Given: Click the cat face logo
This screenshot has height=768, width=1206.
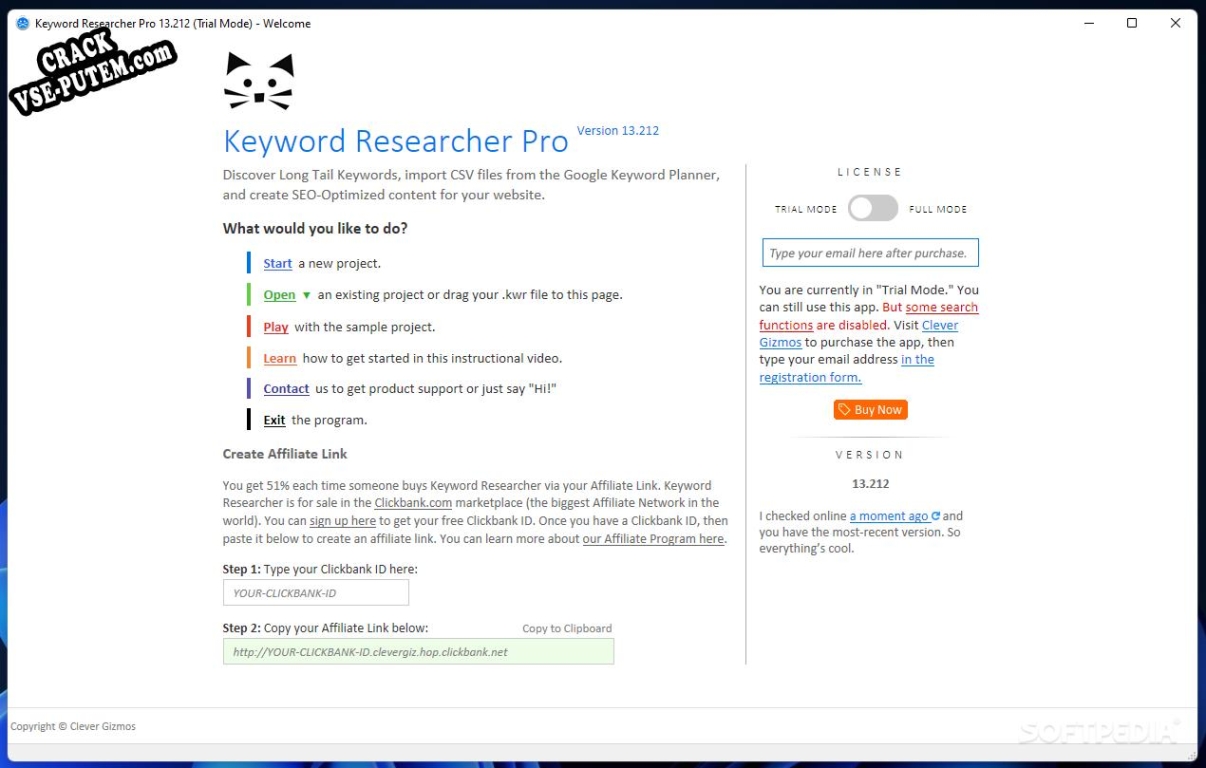Looking at the screenshot, I should [259, 81].
